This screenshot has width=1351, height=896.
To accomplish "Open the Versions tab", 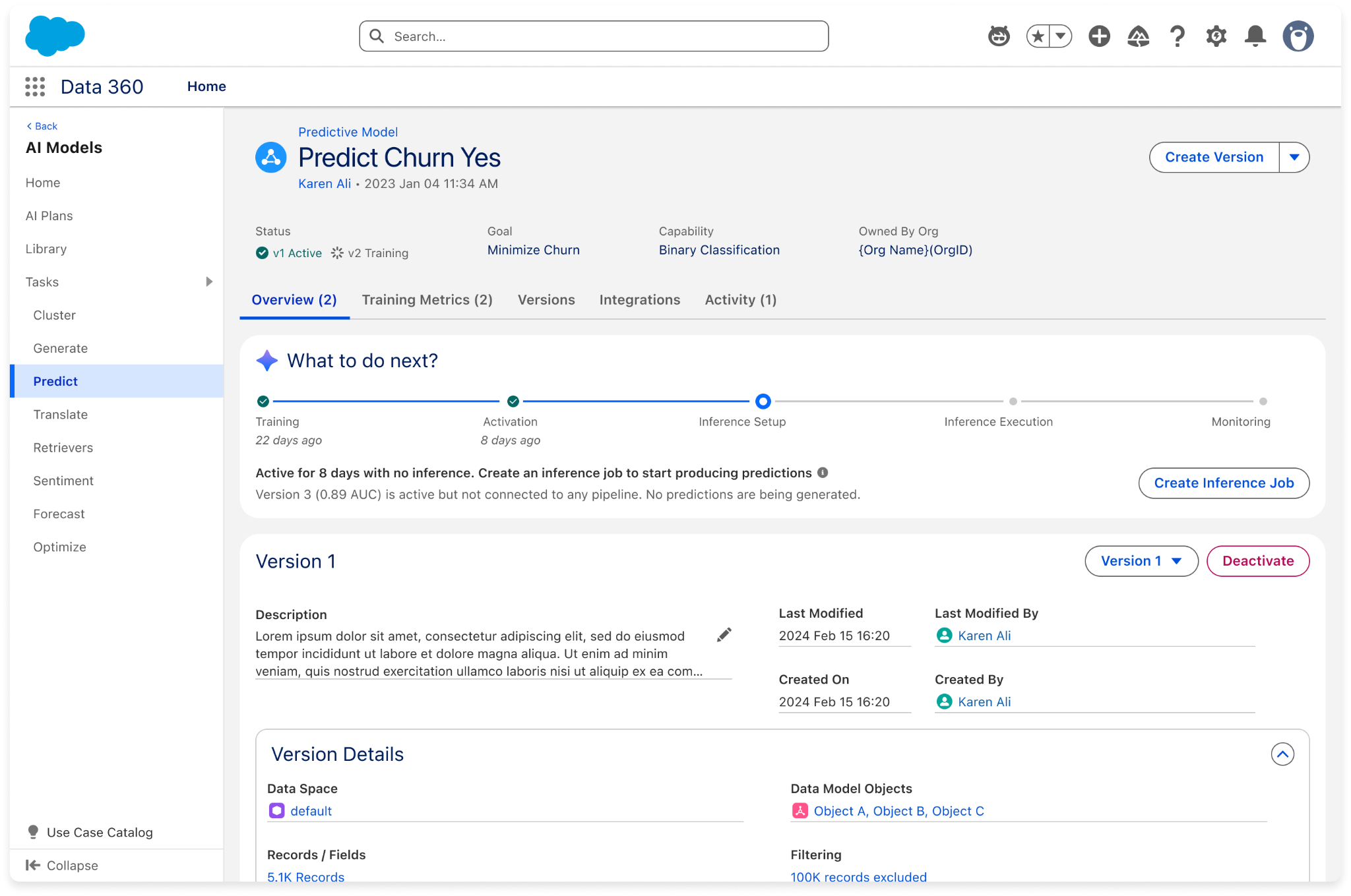I will pyautogui.click(x=546, y=300).
